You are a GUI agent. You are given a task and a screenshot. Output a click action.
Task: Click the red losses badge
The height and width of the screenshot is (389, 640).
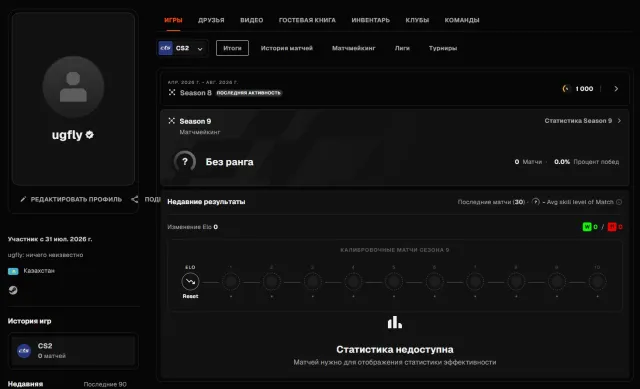point(612,227)
